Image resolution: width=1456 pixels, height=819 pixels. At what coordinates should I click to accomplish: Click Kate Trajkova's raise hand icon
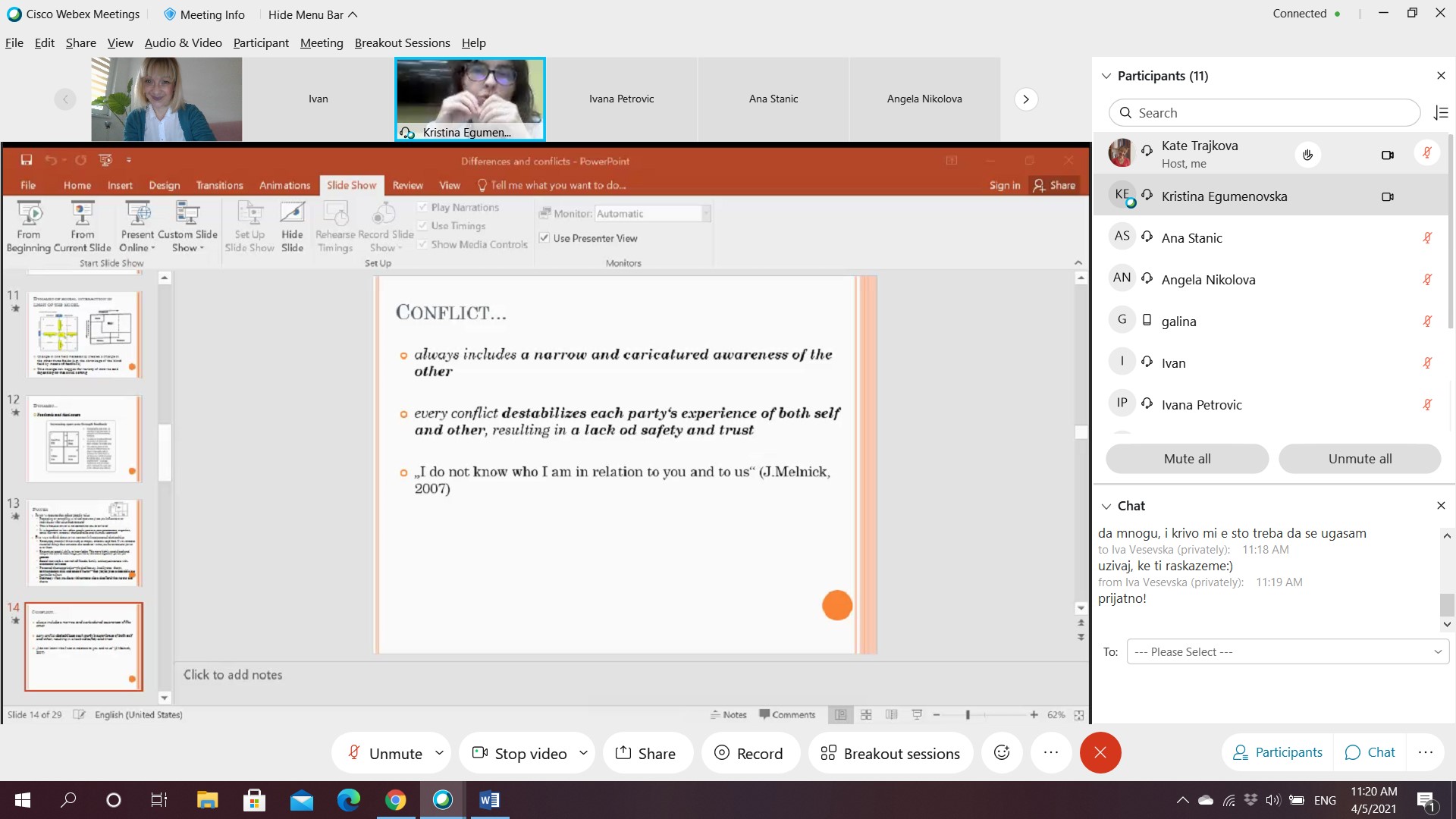pos(1307,155)
